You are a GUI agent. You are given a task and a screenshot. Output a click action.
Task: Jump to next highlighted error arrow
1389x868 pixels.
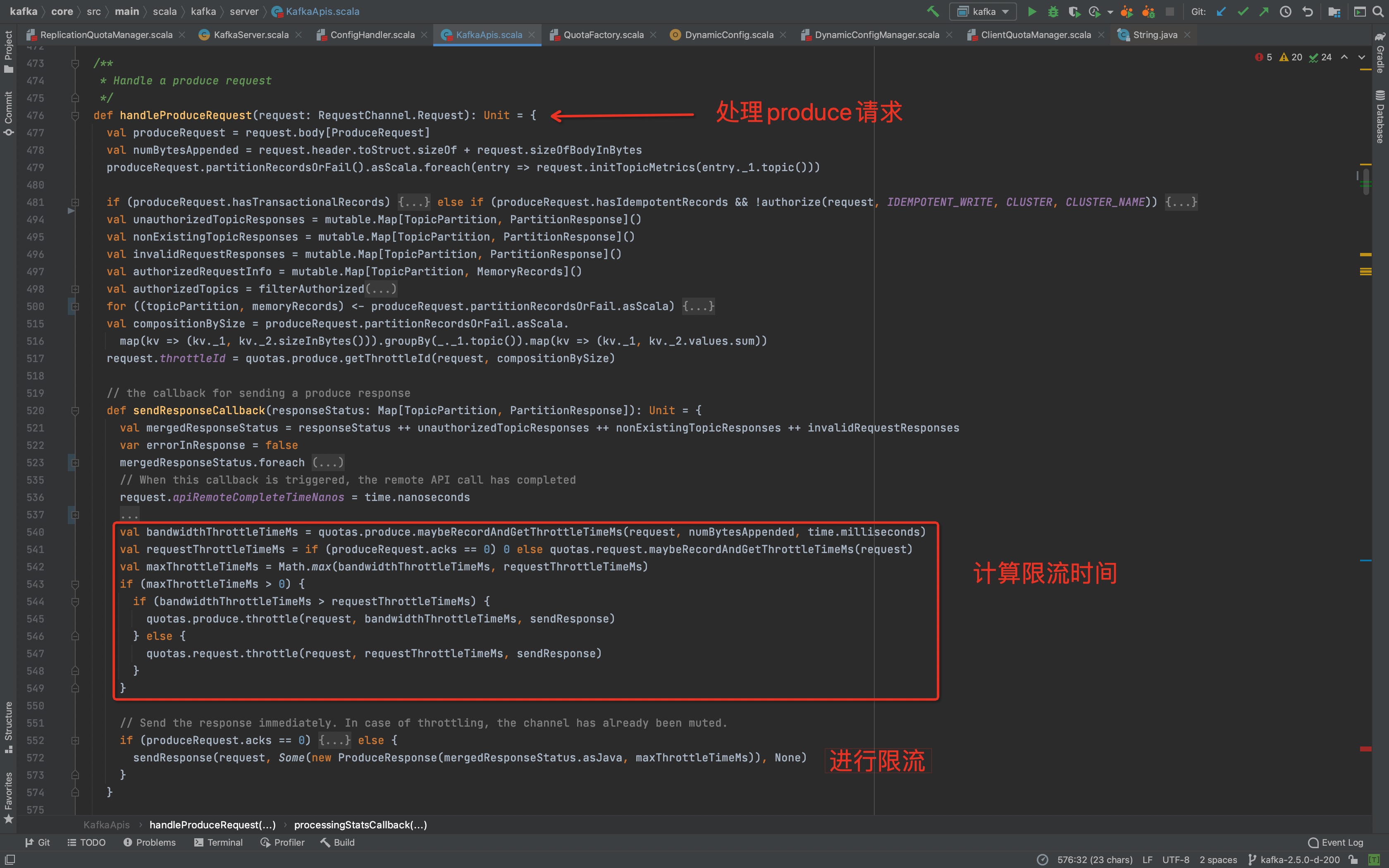coord(1361,57)
